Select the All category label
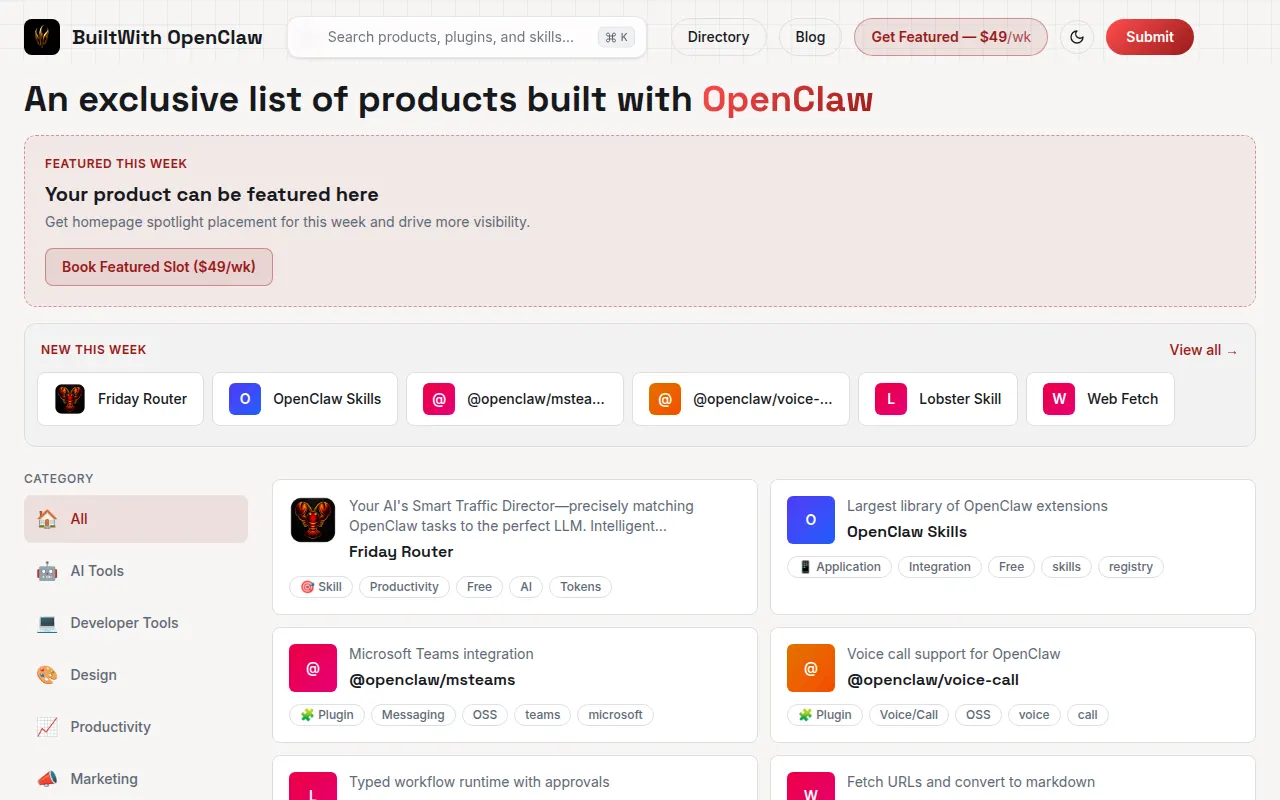Image resolution: width=1280 pixels, height=800 pixels. pyautogui.click(x=79, y=519)
